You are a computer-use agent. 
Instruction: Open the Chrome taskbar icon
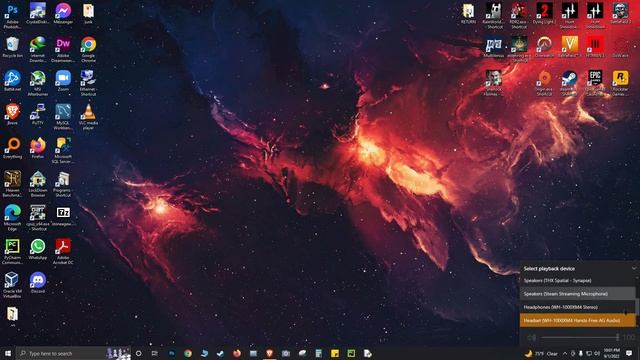(188, 353)
